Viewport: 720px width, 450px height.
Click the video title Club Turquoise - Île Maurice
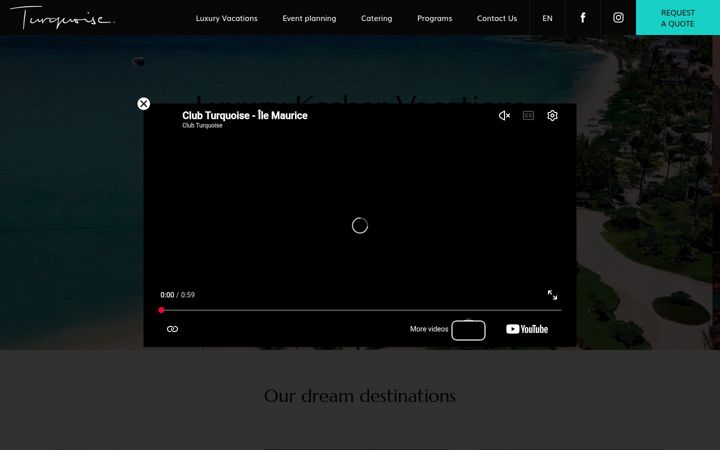pos(245,116)
